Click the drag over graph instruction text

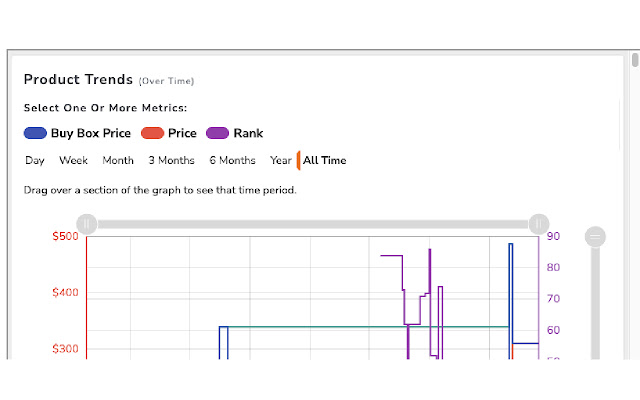tap(160, 190)
